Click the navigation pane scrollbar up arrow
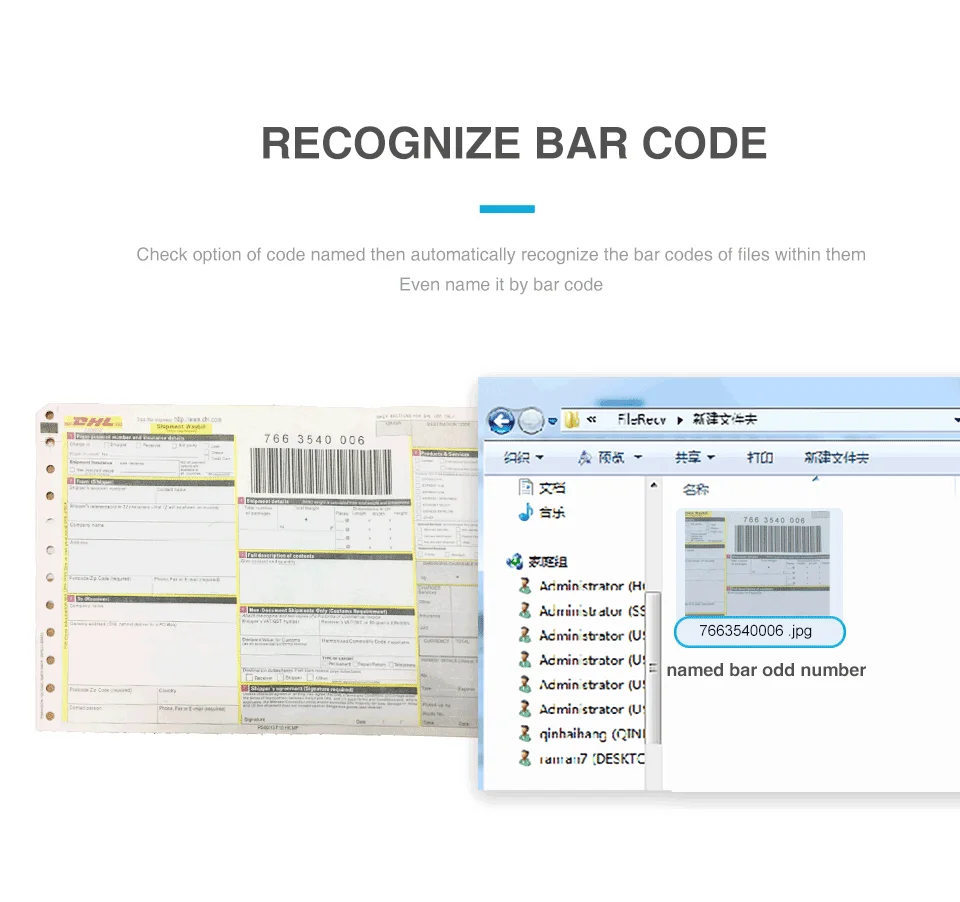 [x=653, y=485]
